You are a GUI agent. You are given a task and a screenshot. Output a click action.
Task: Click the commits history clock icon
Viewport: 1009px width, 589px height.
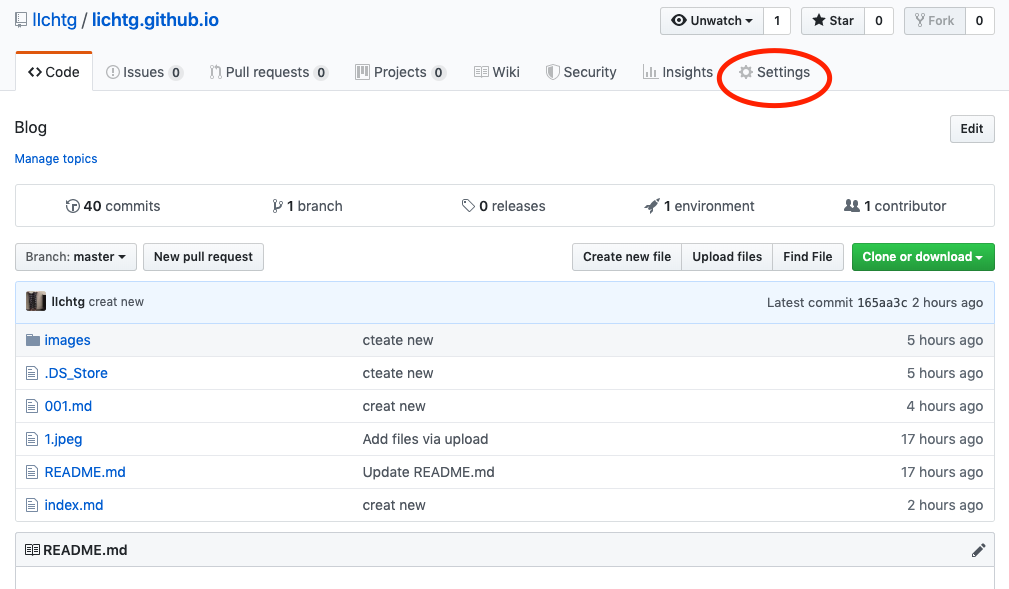(x=73, y=206)
